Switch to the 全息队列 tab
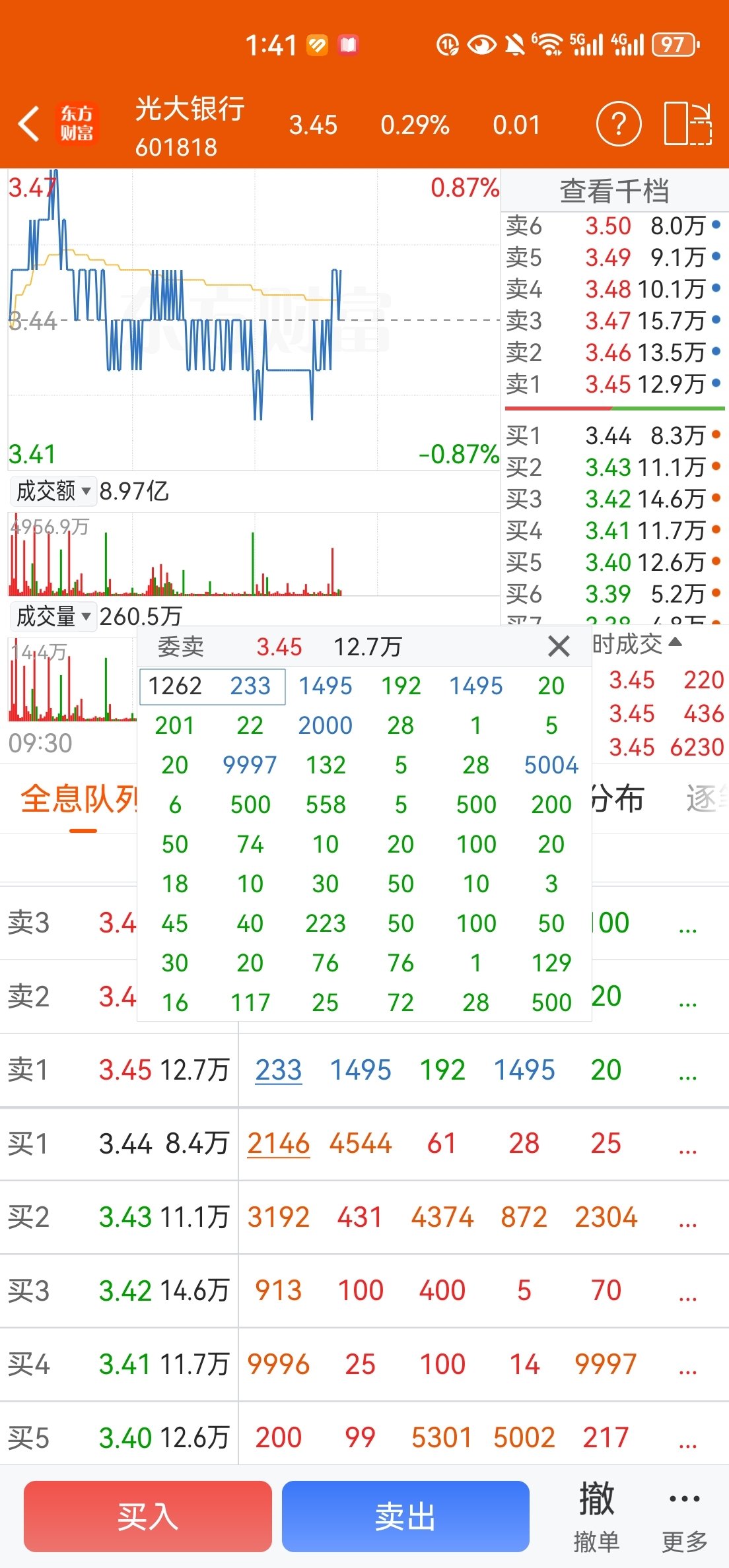729x1568 pixels. (x=79, y=799)
